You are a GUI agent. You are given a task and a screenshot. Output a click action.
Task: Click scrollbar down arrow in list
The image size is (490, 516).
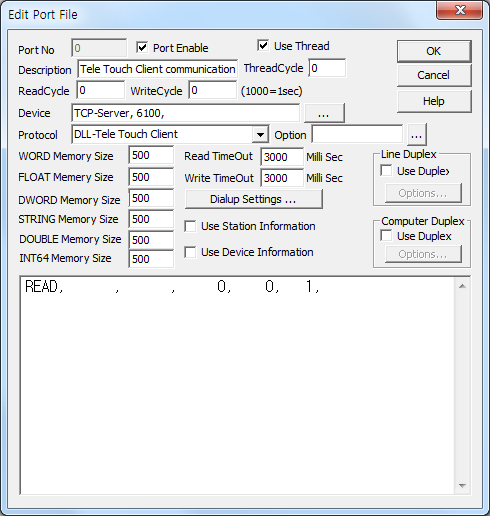(462, 485)
